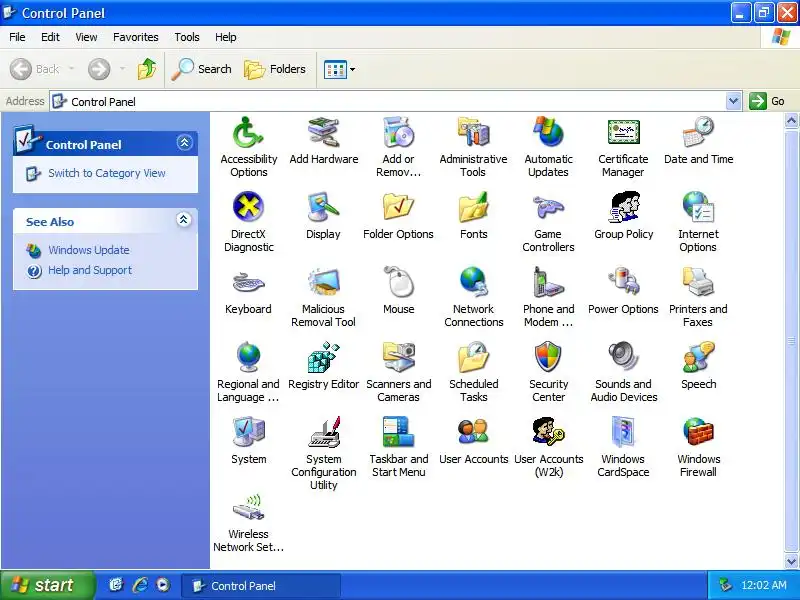Open the View menu

pos(86,37)
